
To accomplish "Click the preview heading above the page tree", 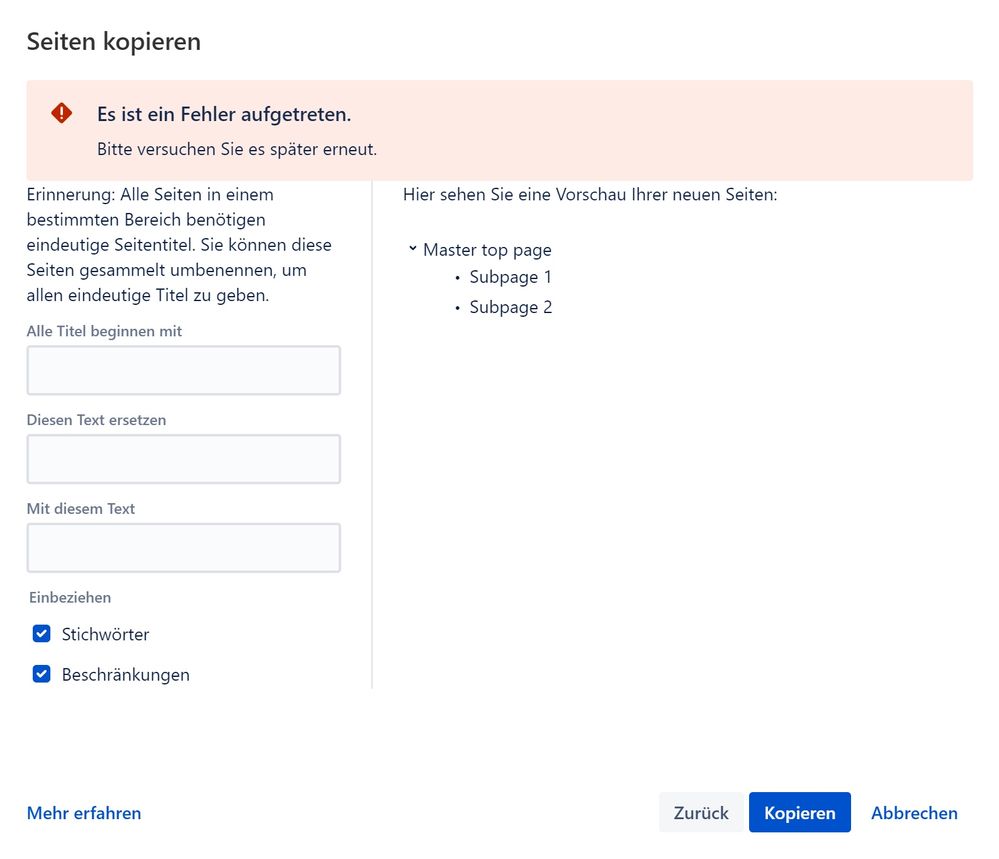I will point(590,194).
